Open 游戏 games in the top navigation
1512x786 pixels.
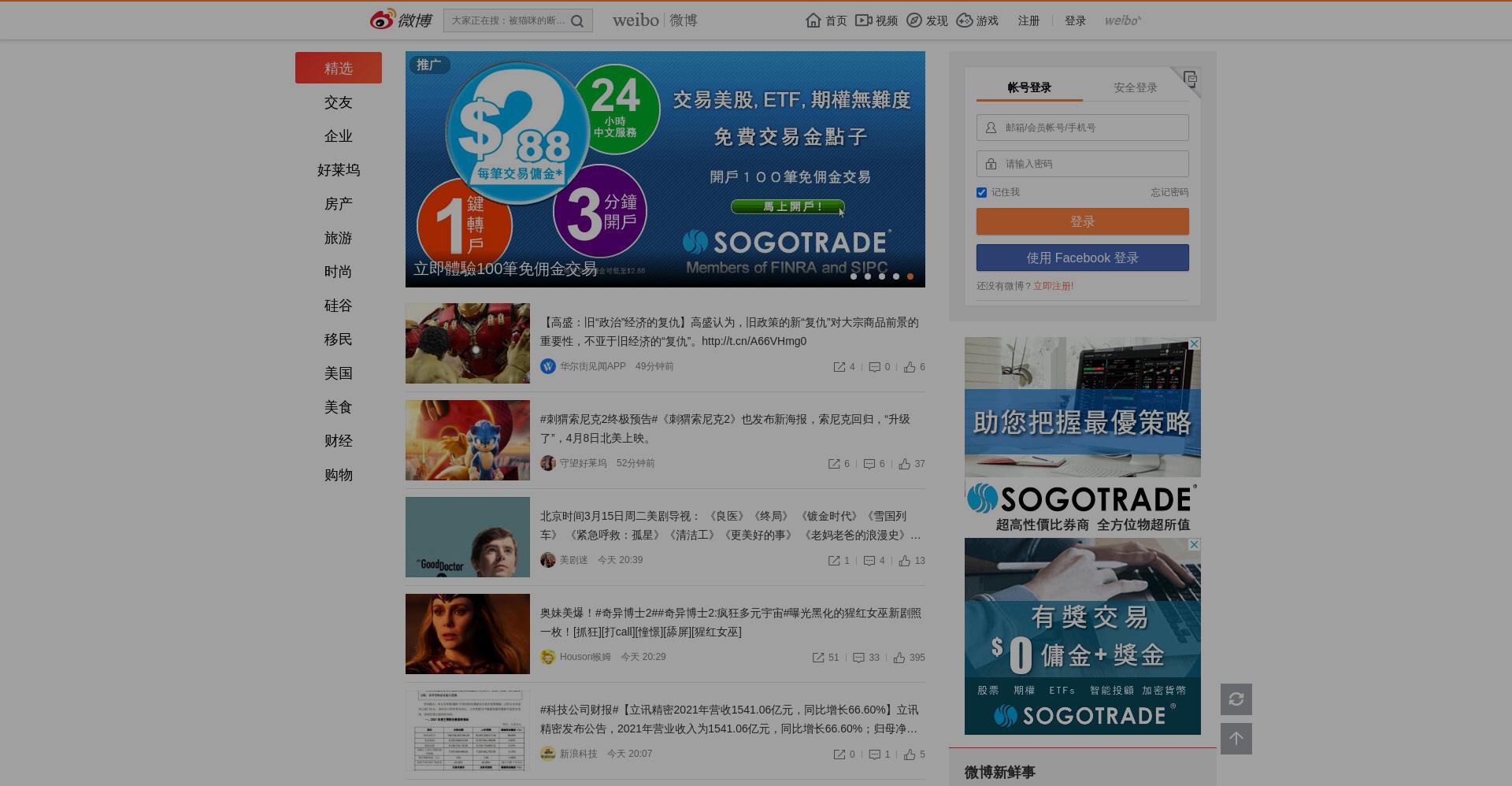point(977,20)
